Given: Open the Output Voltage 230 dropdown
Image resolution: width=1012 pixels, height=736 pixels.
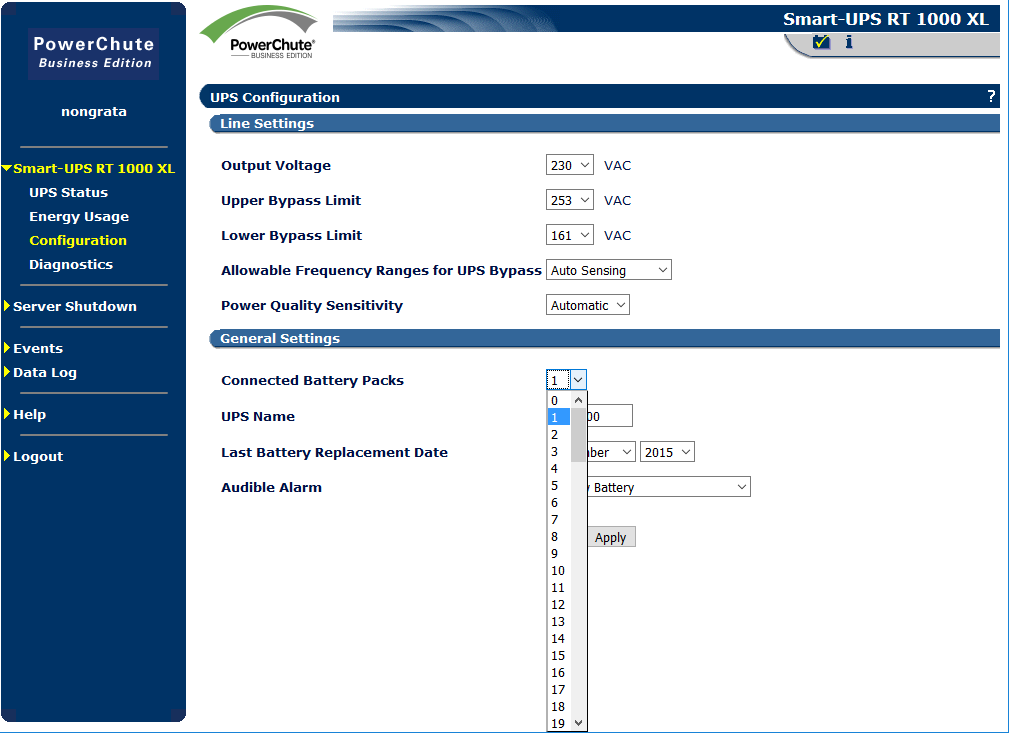Looking at the screenshot, I should pyautogui.click(x=569, y=165).
